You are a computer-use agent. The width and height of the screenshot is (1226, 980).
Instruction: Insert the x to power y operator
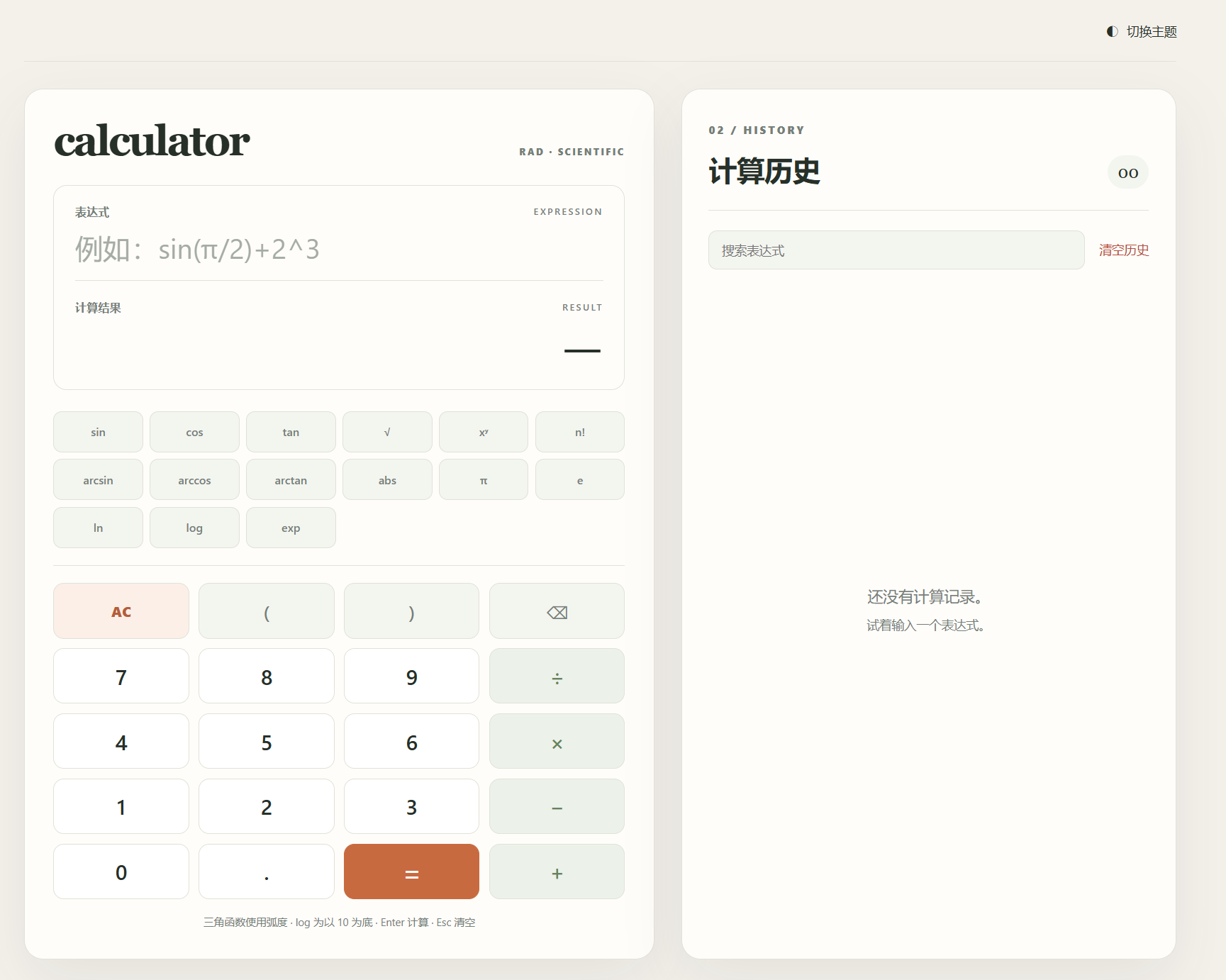[x=484, y=432]
